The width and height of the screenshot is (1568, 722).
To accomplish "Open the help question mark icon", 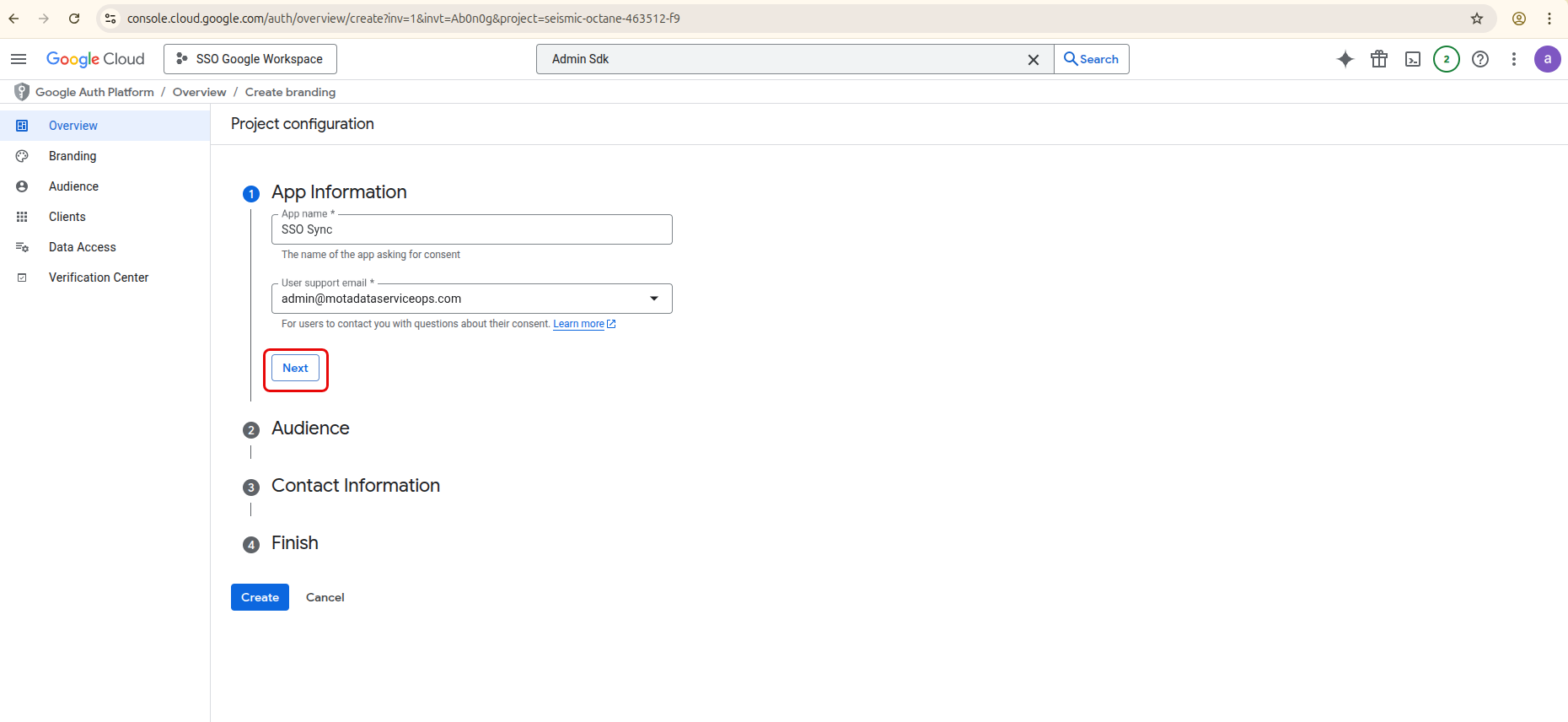I will 1480,59.
